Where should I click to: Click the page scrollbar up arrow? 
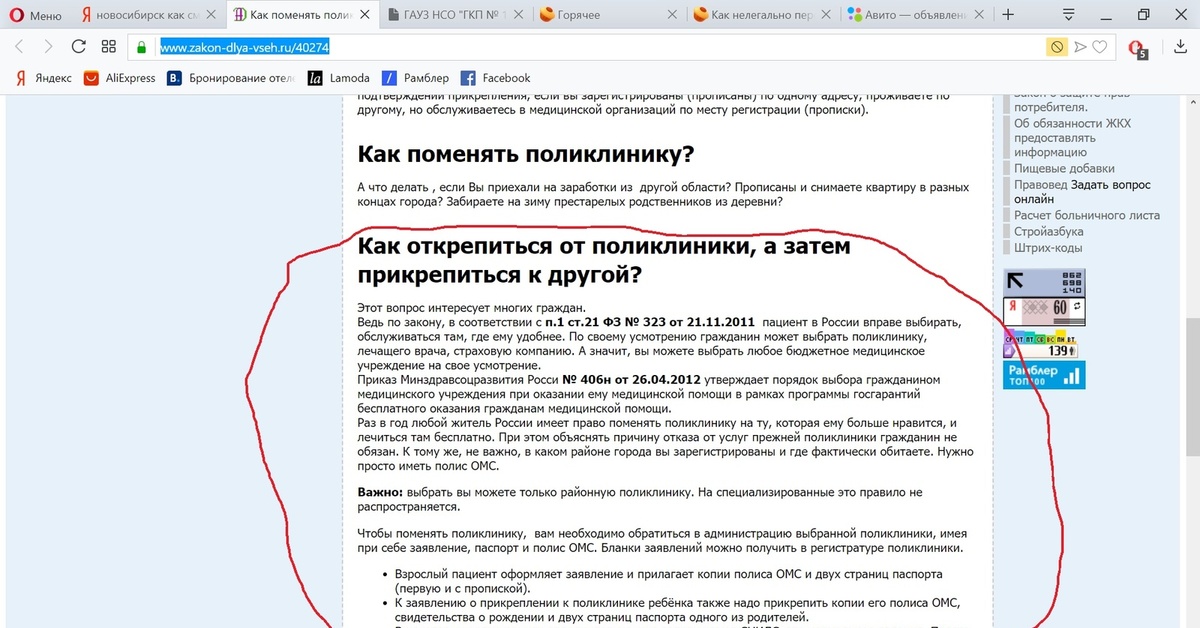tap(1192, 101)
